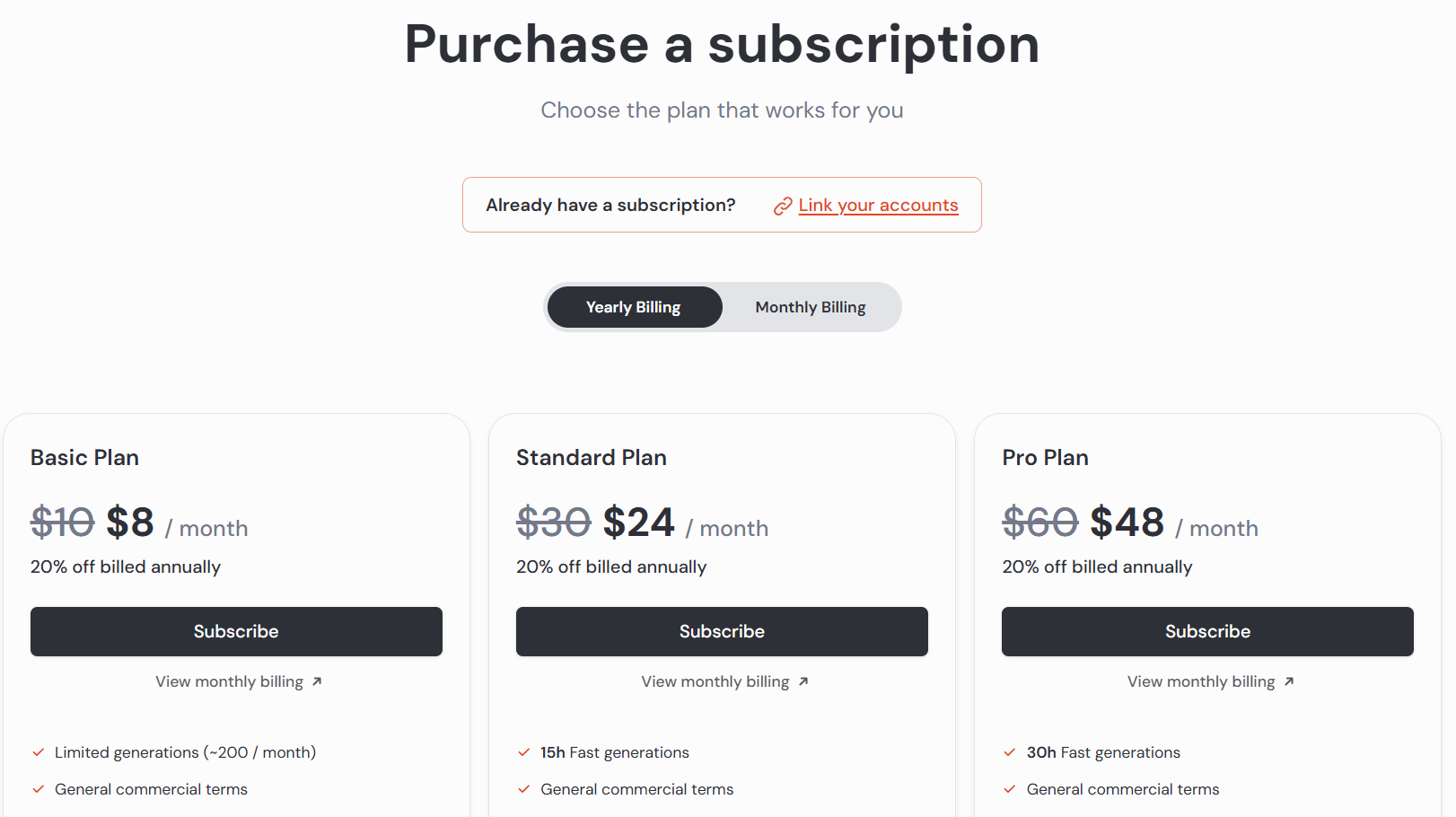This screenshot has width=1456, height=817.
Task: Subscribe to the Basic Plan
Action: [x=236, y=631]
